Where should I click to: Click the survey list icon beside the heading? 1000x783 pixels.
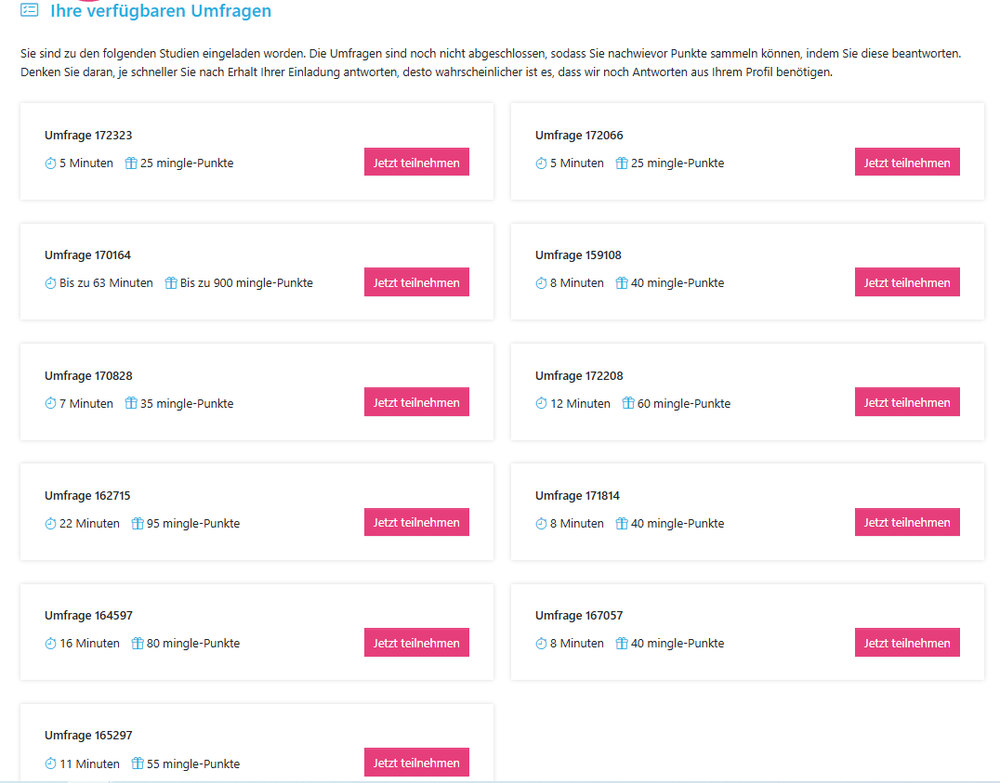coord(29,10)
